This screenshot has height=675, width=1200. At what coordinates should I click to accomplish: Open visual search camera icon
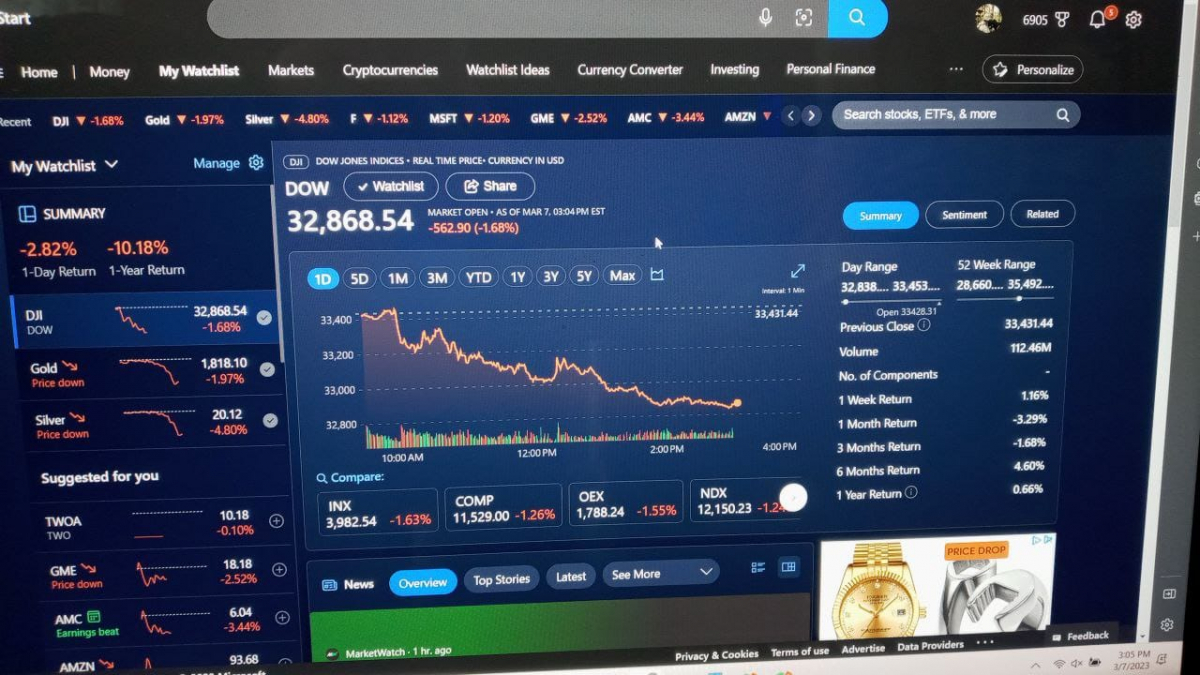click(803, 17)
